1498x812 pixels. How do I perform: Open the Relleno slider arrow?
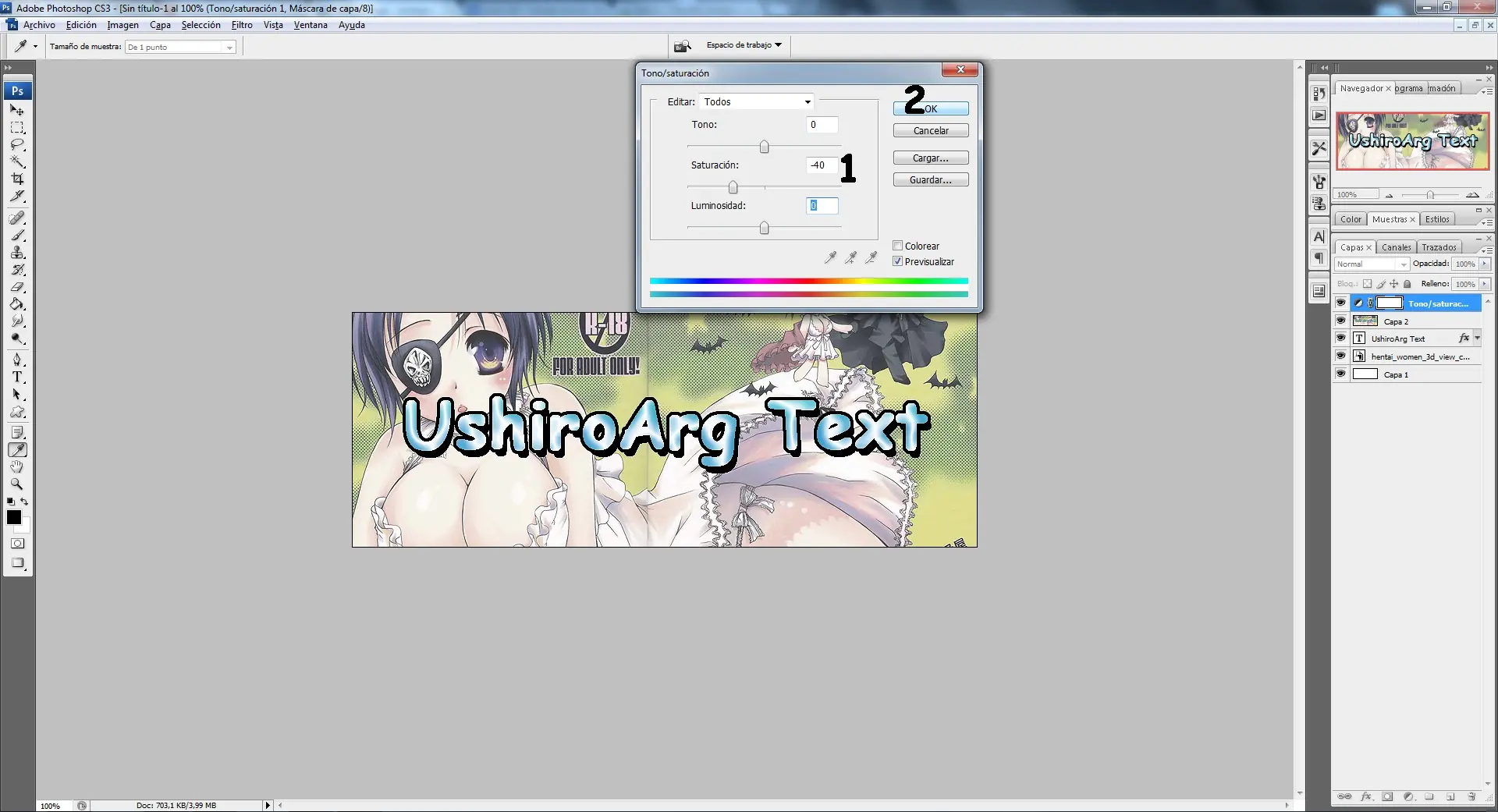click(1485, 284)
